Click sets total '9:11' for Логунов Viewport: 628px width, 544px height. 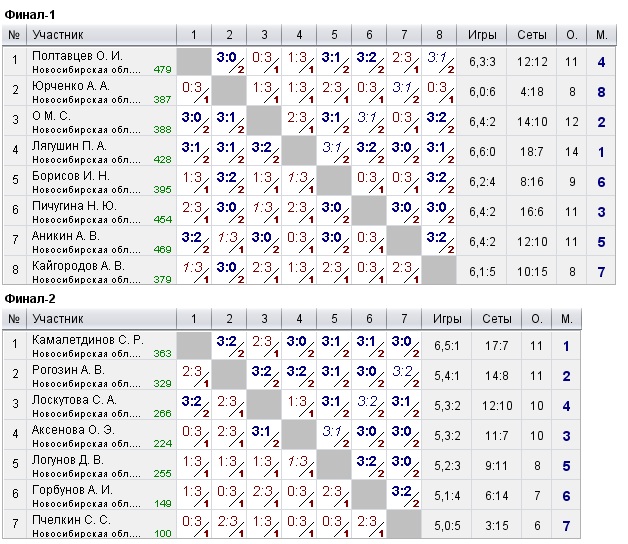pyautogui.click(x=497, y=466)
